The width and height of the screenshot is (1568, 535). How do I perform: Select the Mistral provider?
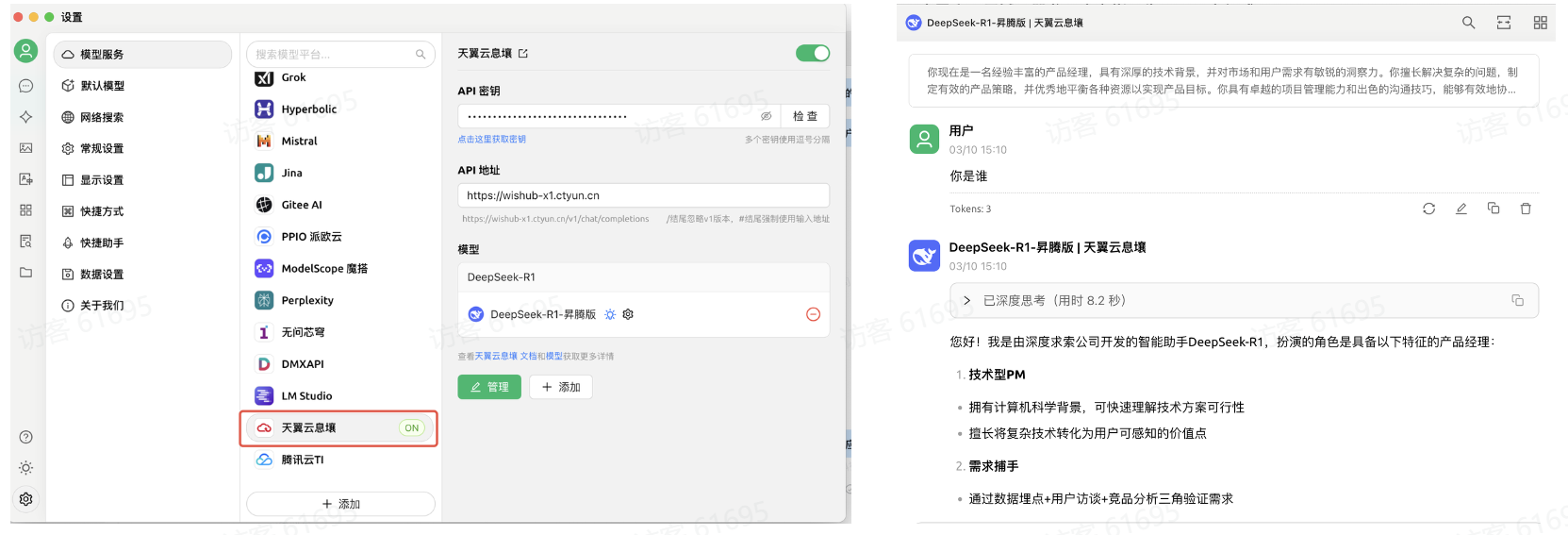coord(340,141)
